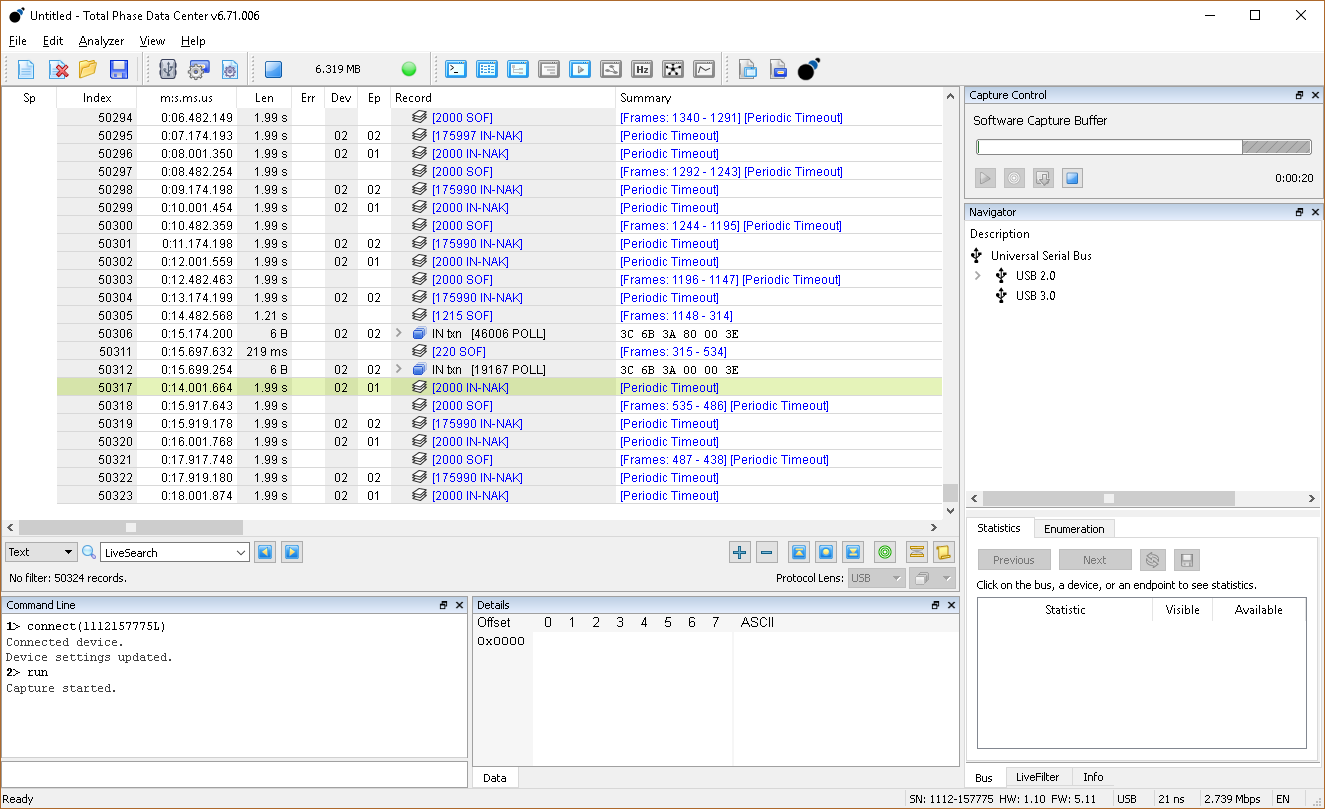Click the search previous left arrow button
This screenshot has width=1325, height=809.
[x=265, y=552]
